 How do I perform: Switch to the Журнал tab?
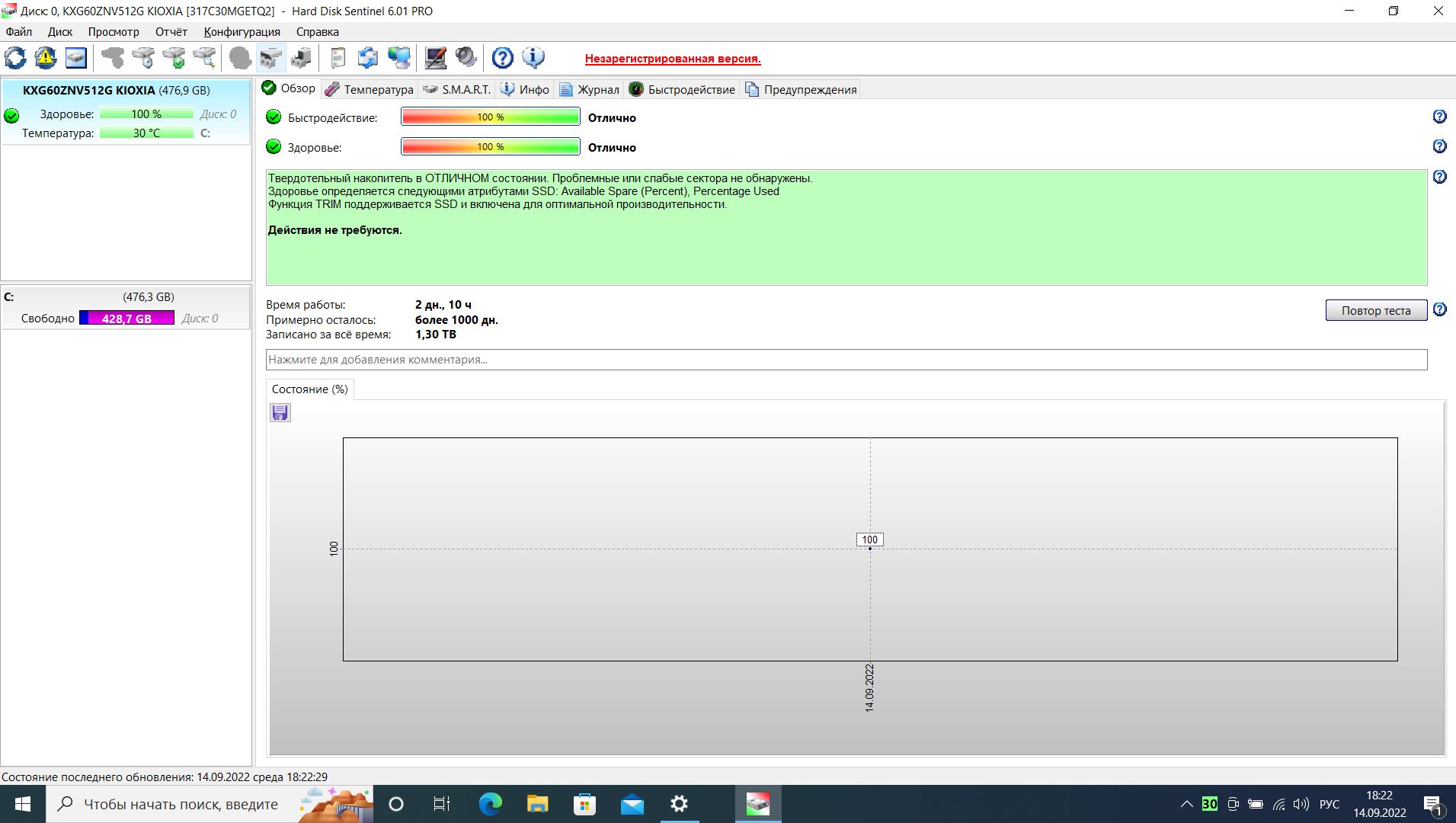(590, 89)
